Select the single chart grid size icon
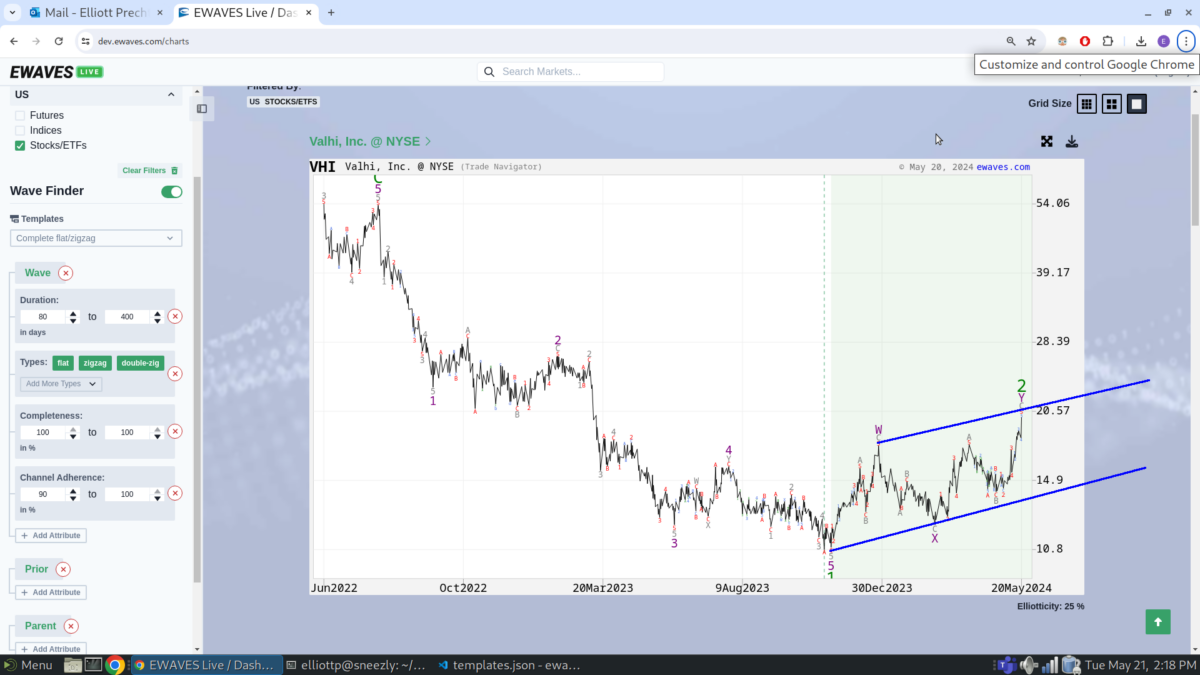The image size is (1200, 675). pos(1137,104)
